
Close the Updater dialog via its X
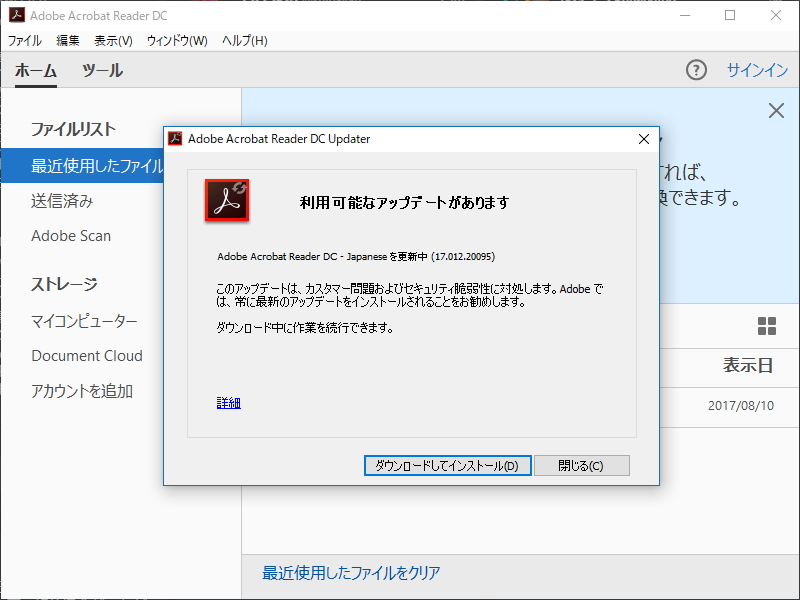(x=643, y=139)
